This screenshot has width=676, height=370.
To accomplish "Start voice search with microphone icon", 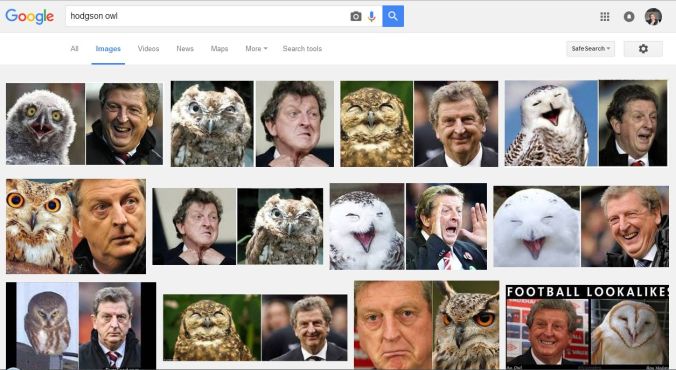I will [372, 16].
